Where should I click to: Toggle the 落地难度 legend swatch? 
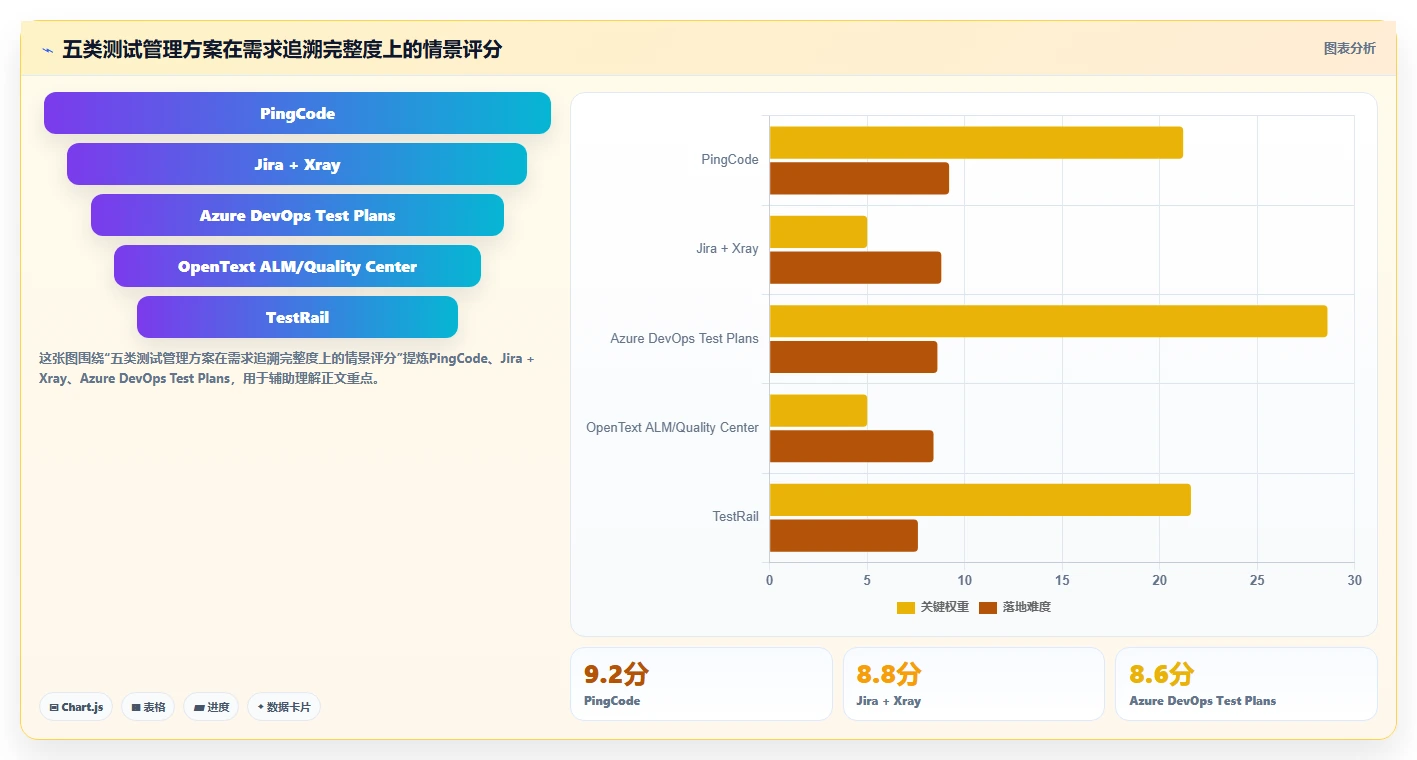coord(988,607)
